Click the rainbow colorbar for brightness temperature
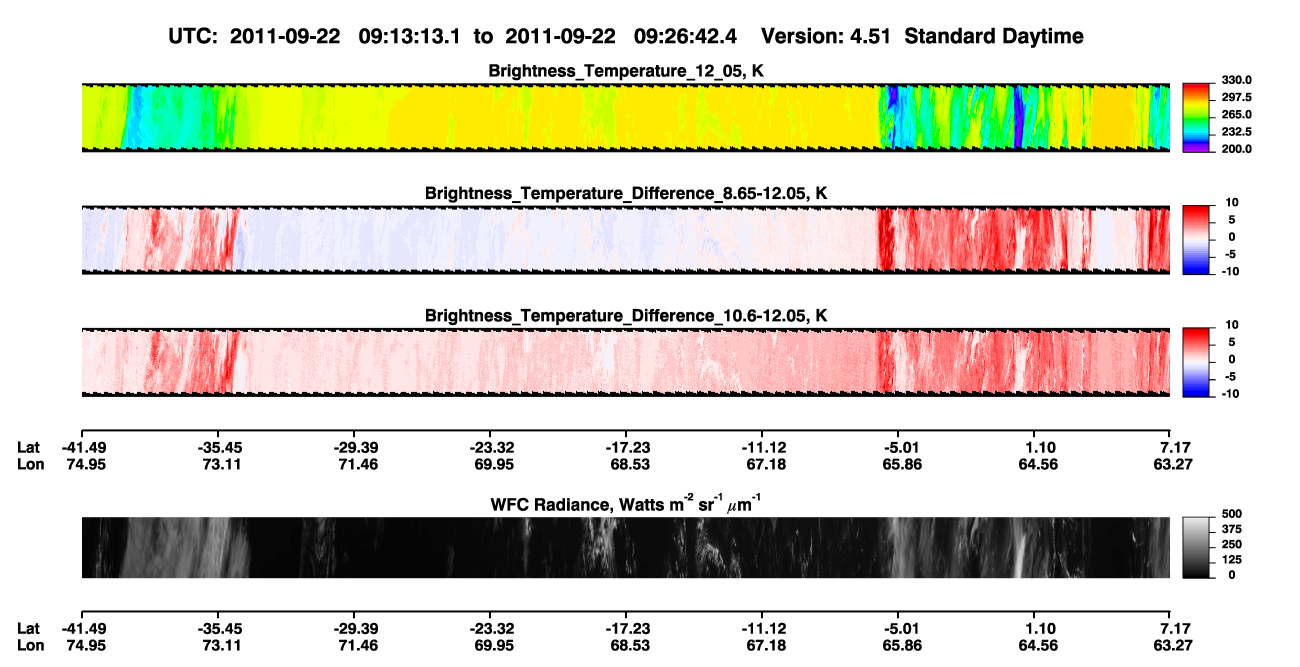This screenshot has width=1300, height=667. point(1197,117)
